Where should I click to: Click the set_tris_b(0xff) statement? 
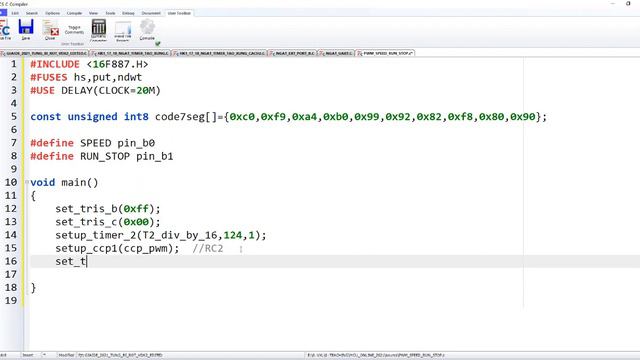(x=108, y=209)
